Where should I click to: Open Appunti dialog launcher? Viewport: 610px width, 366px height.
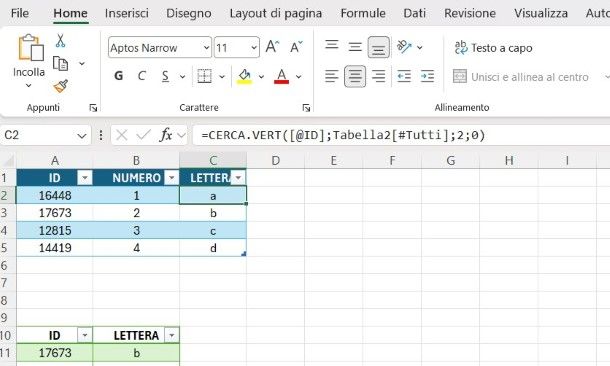pos(93,108)
